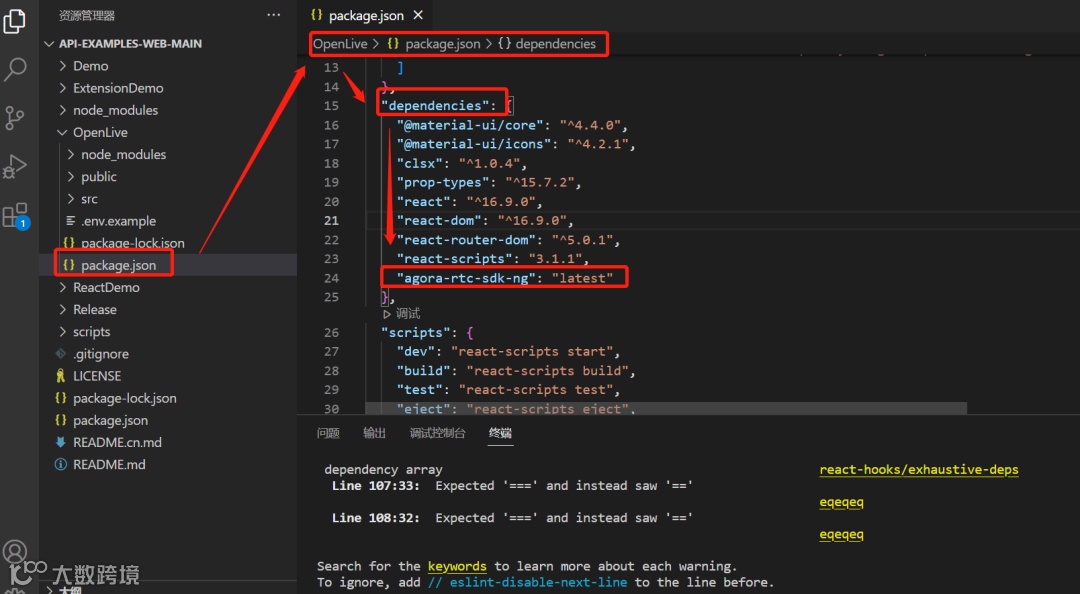Click the "react-router-dom" dependency line
The width and height of the screenshot is (1080, 594).
508,240
